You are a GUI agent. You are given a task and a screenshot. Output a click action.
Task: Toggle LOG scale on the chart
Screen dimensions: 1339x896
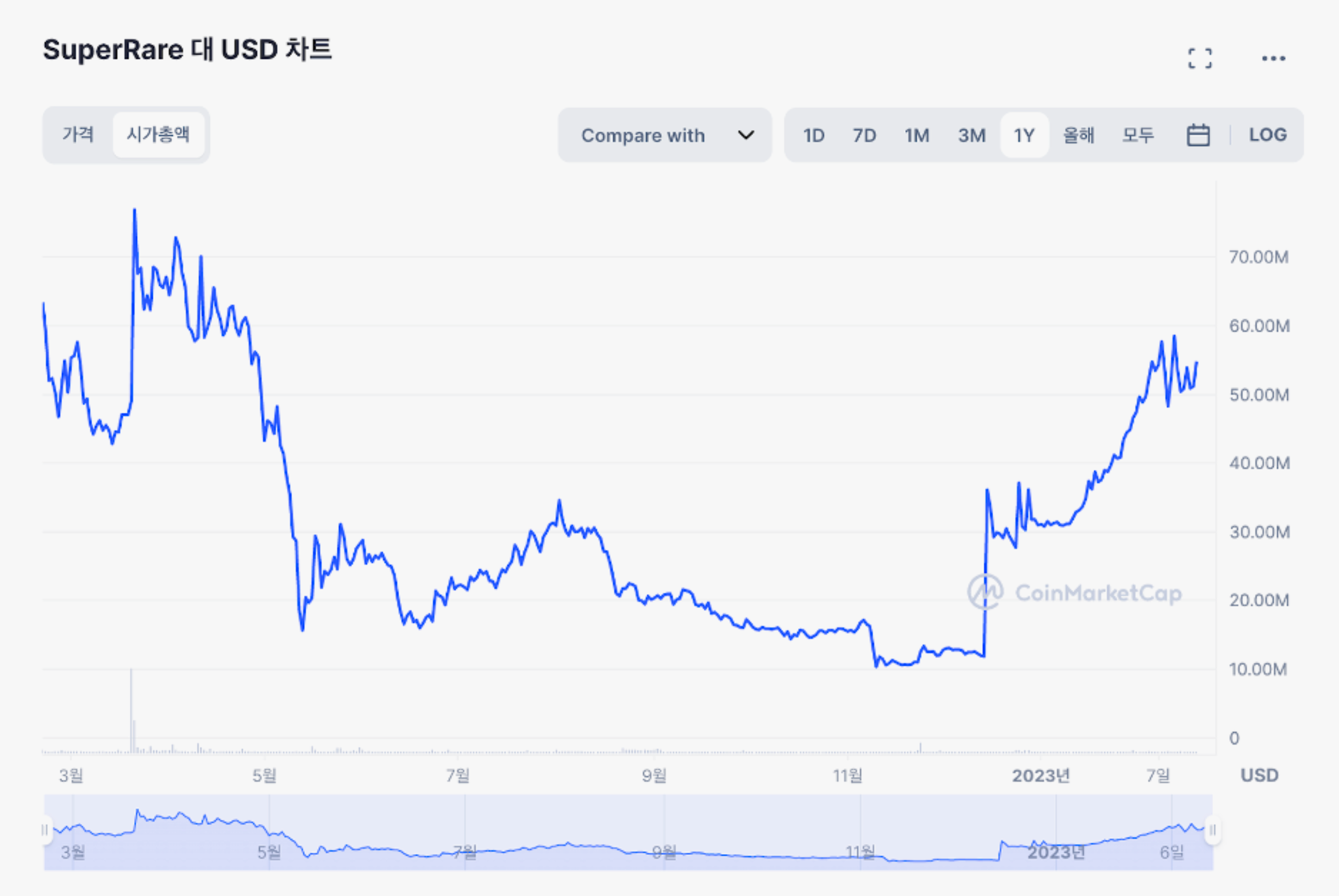[1268, 135]
